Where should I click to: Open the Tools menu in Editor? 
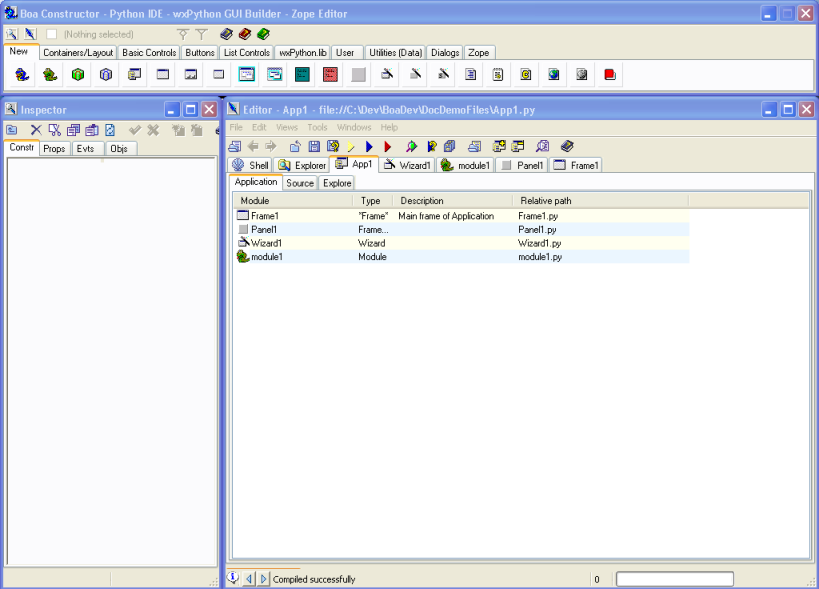tap(317, 127)
